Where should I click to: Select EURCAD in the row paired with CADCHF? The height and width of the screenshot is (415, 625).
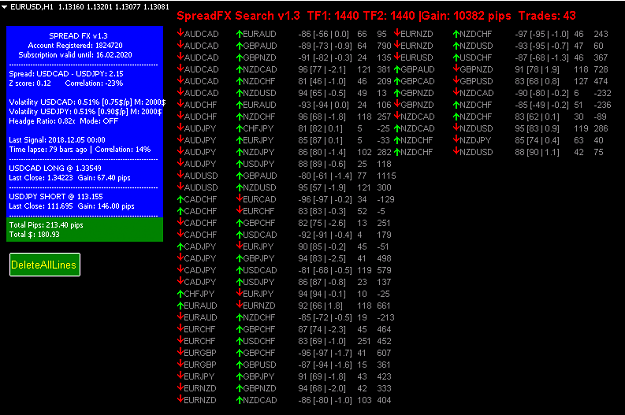point(259,199)
